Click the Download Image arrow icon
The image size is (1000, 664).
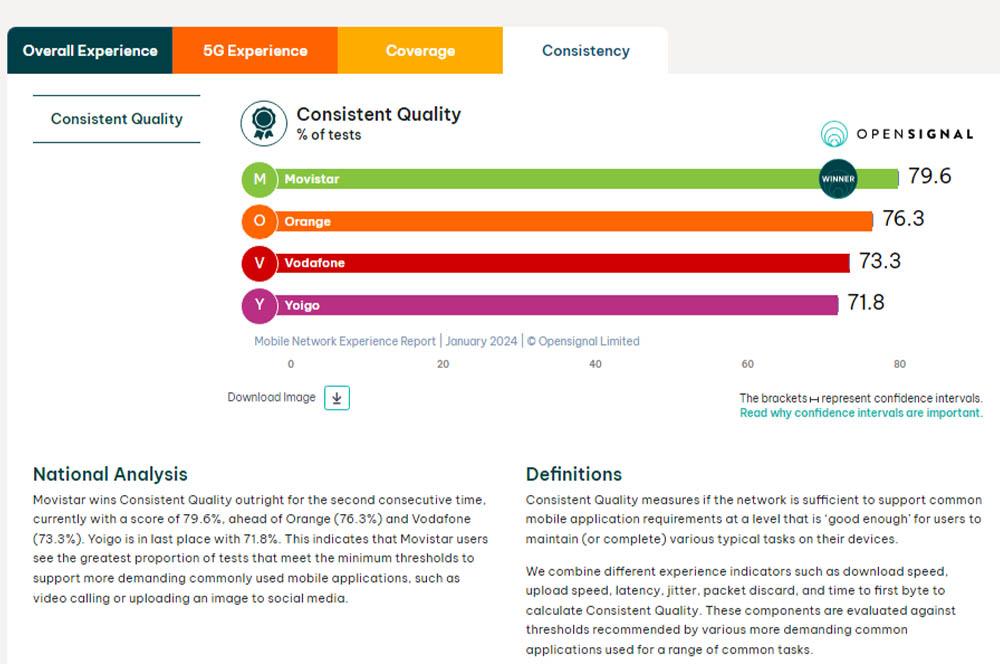[x=337, y=398]
